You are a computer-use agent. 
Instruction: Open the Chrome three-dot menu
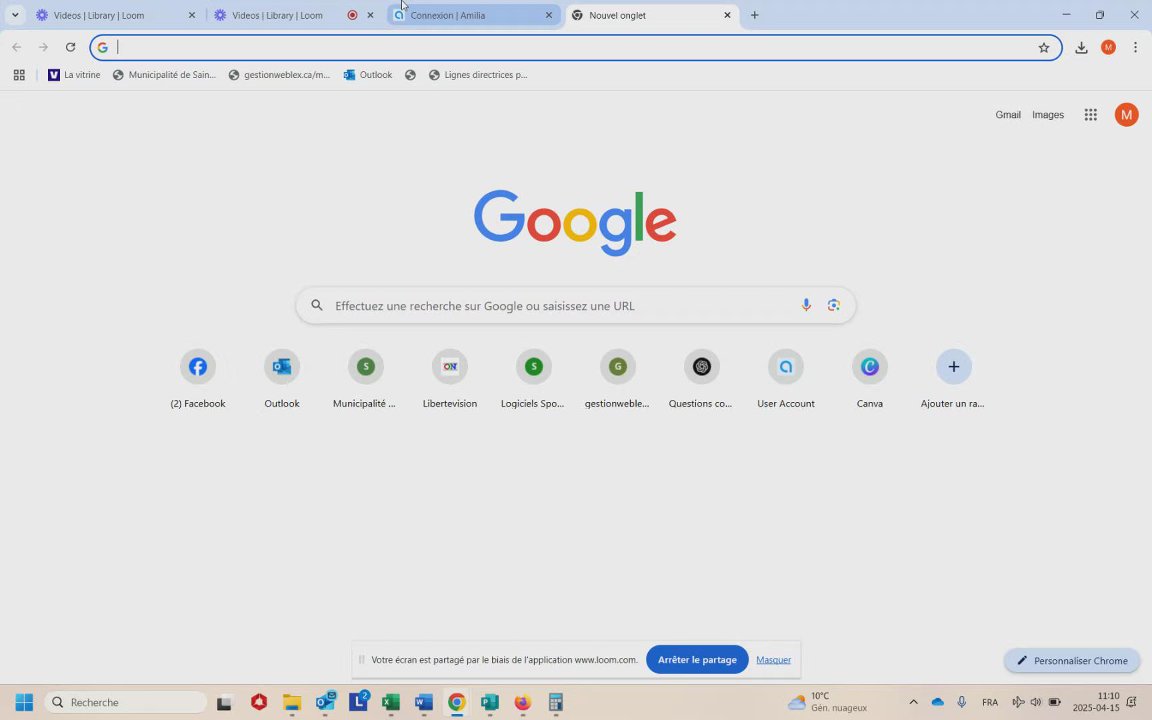point(1135,48)
